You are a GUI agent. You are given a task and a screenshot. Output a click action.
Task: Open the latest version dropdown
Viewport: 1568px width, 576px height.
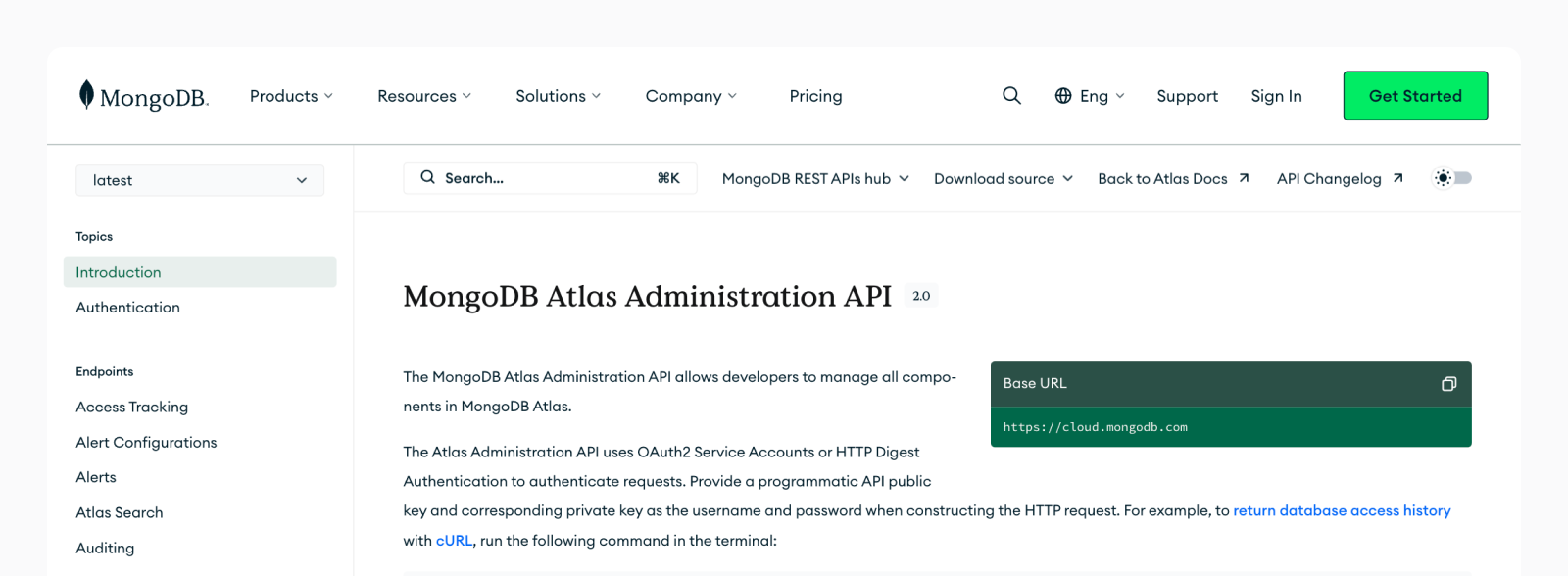coord(200,180)
